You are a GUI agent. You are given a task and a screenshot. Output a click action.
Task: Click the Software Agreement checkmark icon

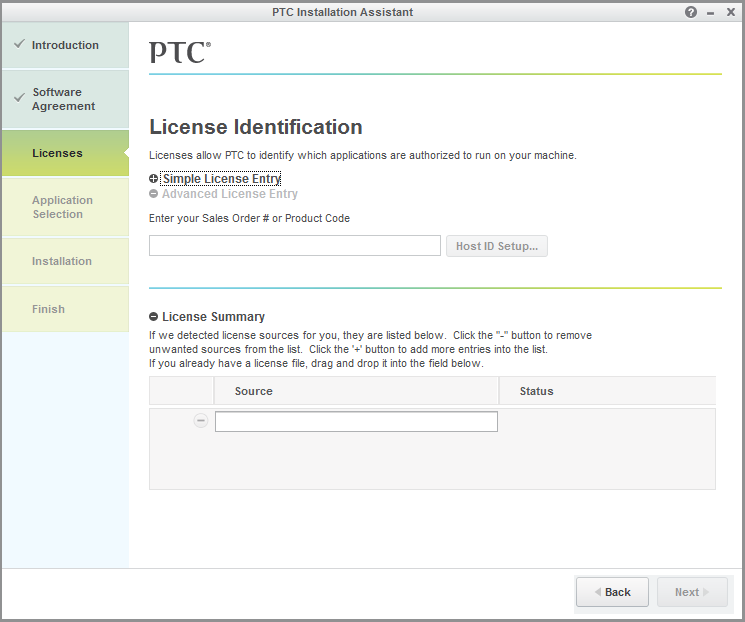(19, 98)
